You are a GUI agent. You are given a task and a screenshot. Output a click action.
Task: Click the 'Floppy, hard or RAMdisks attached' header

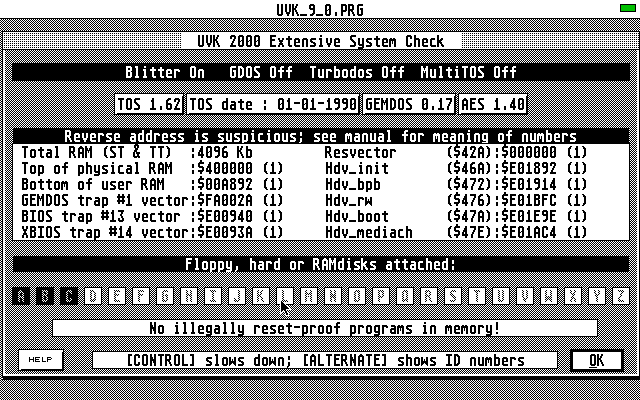(x=321, y=264)
